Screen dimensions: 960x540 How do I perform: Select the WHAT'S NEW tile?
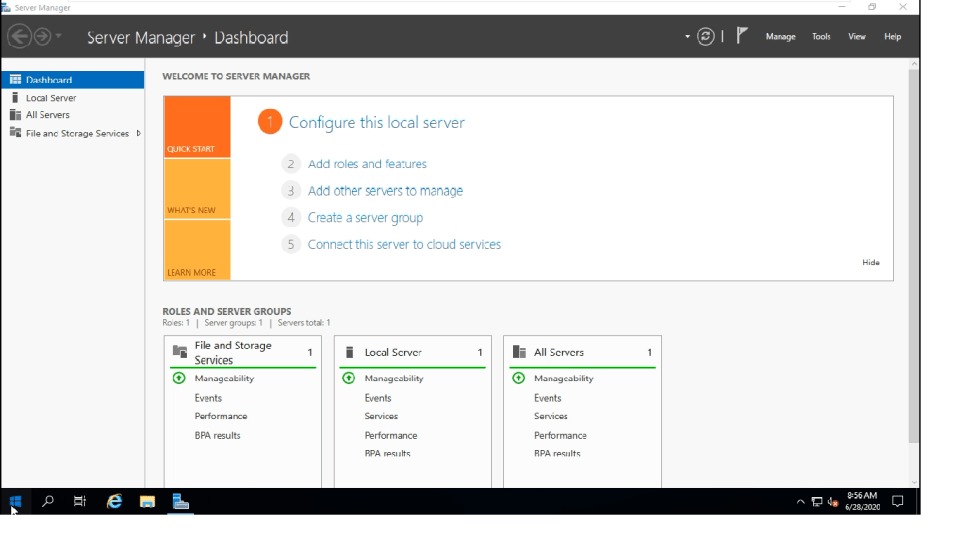[197, 189]
